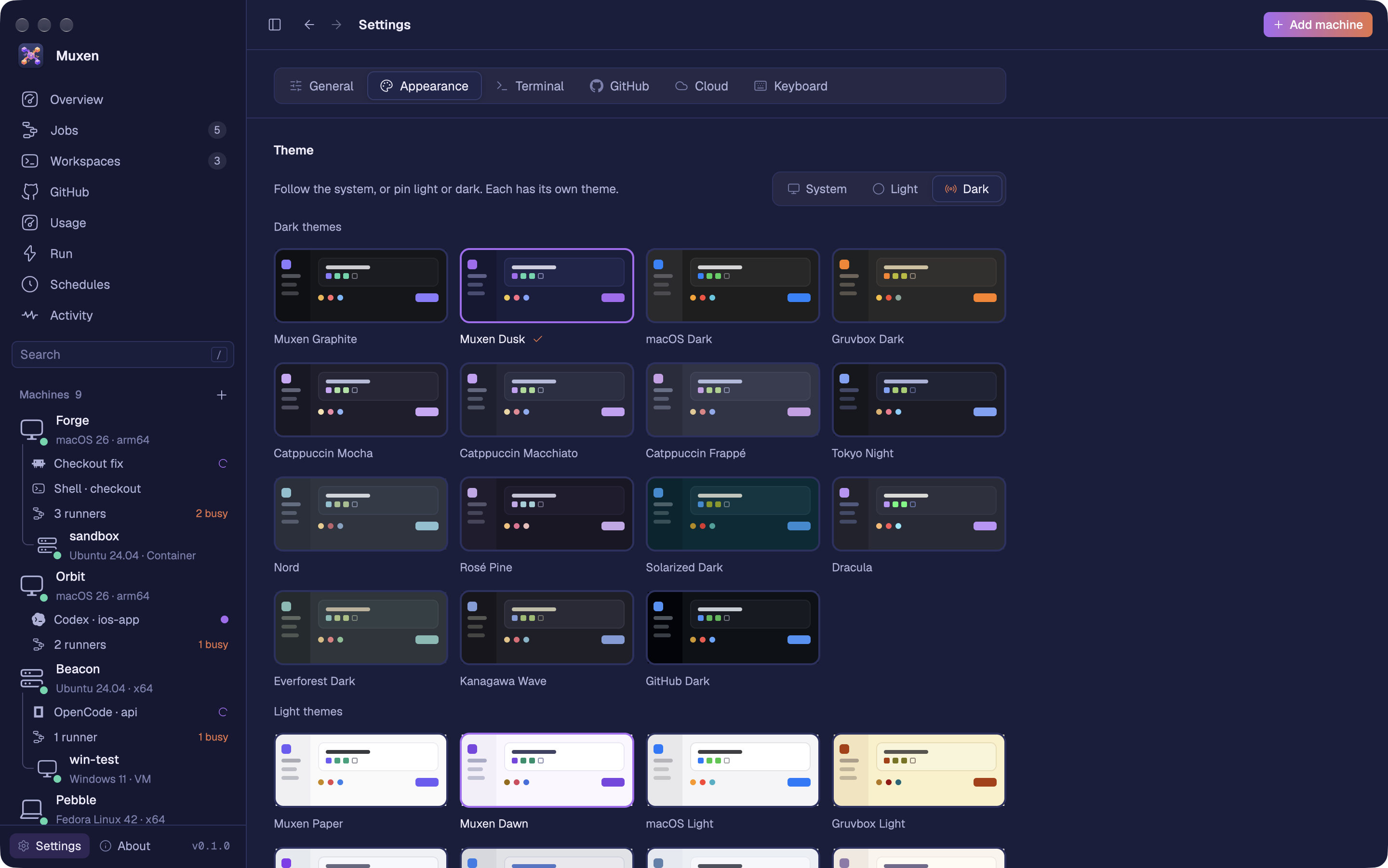Choose the Solarized Dark theme

point(733,514)
